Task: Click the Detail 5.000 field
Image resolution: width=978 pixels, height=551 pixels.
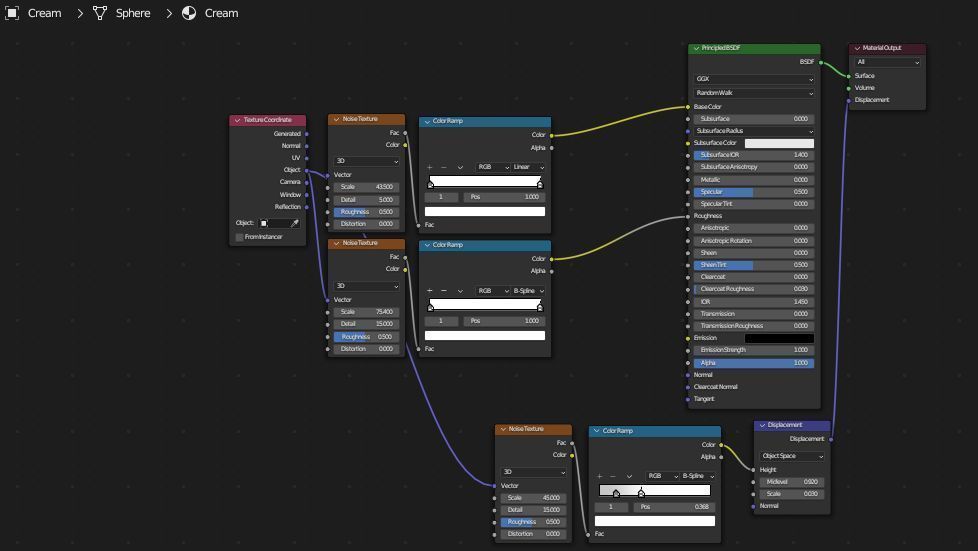Action: click(x=366, y=200)
